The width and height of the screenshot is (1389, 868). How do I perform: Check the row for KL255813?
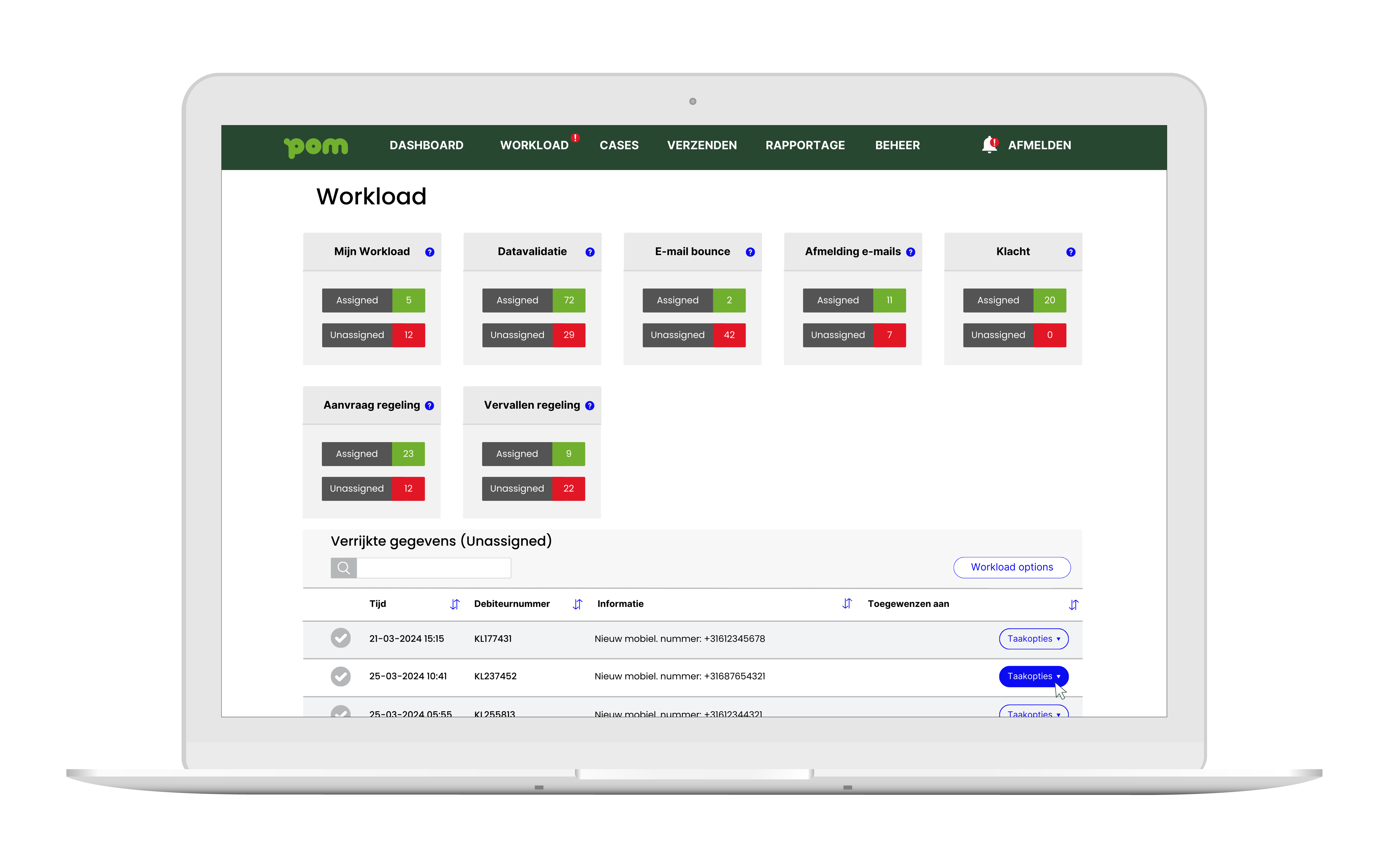click(x=340, y=712)
